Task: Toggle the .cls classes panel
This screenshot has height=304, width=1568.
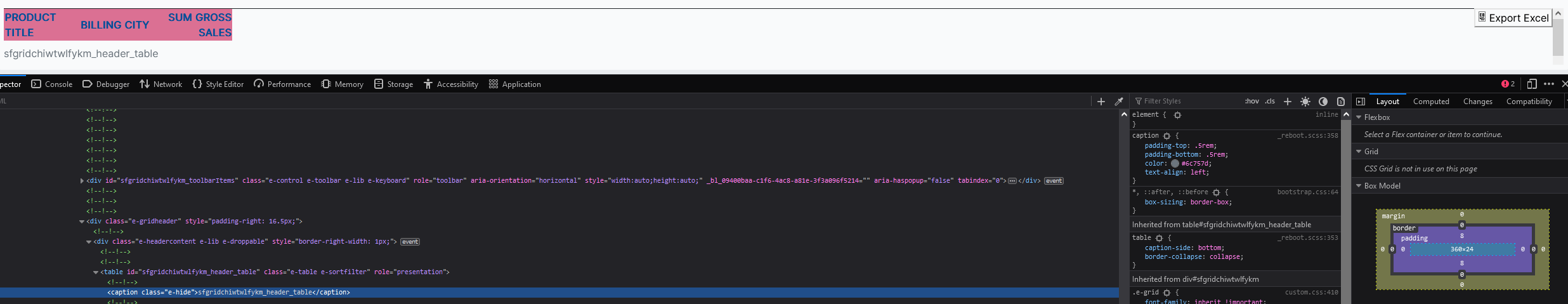Action: (x=1270, y=102)
